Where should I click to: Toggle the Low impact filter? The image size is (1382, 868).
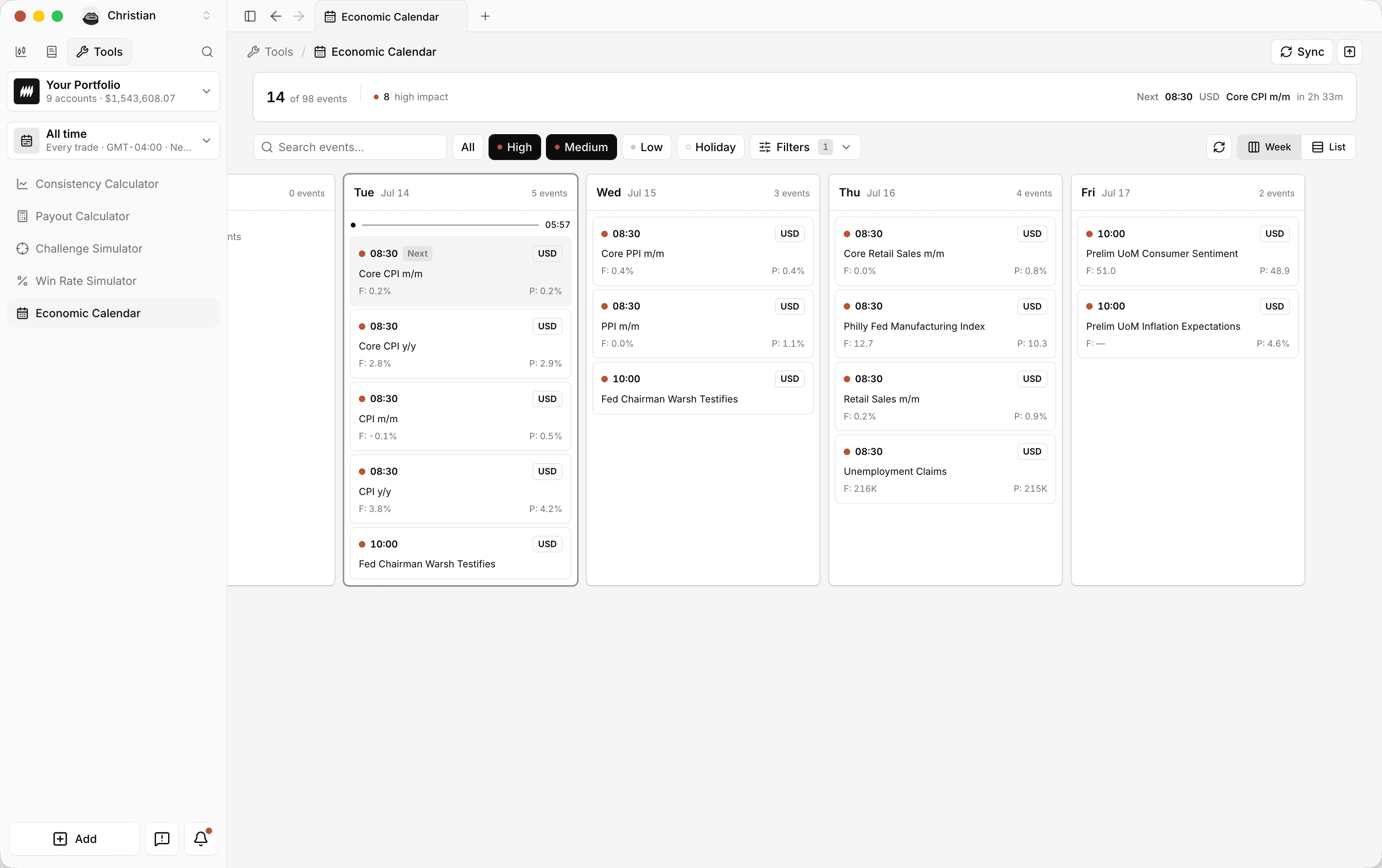pyautogui.click(x=646, y=147)
